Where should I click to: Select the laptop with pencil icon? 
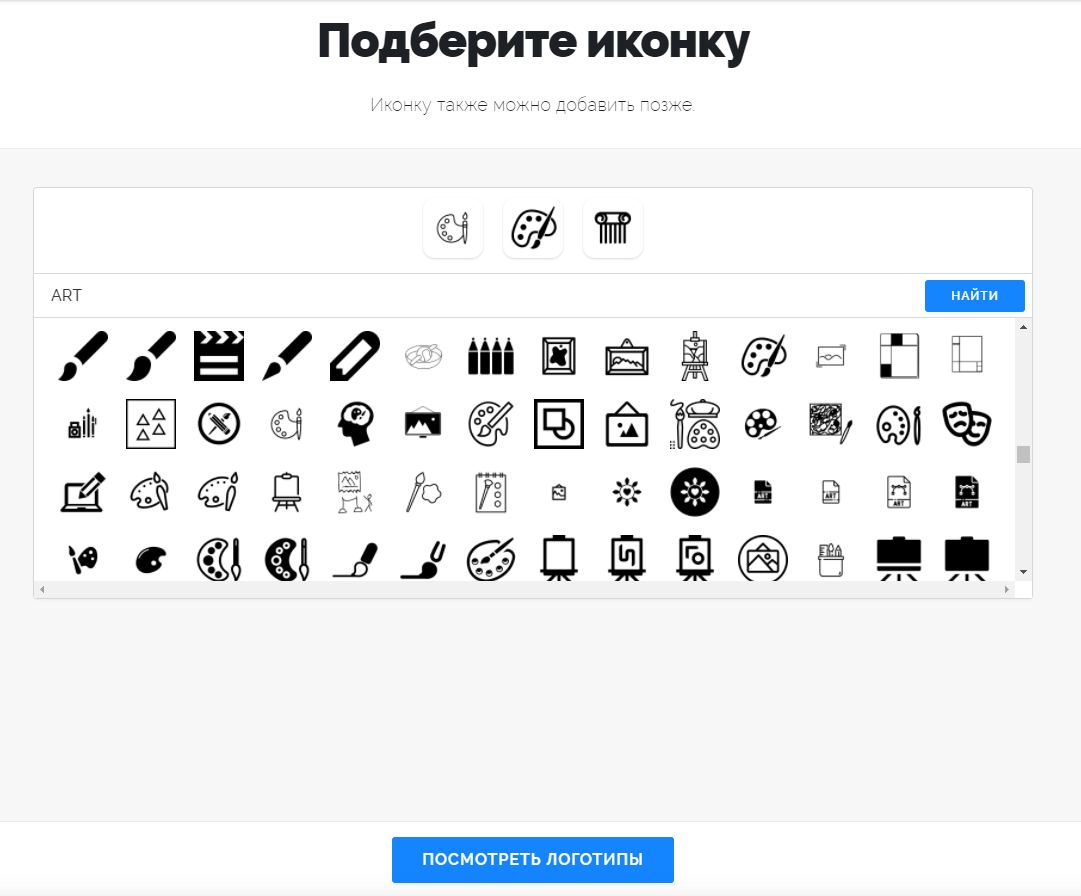tap(83, 492)
